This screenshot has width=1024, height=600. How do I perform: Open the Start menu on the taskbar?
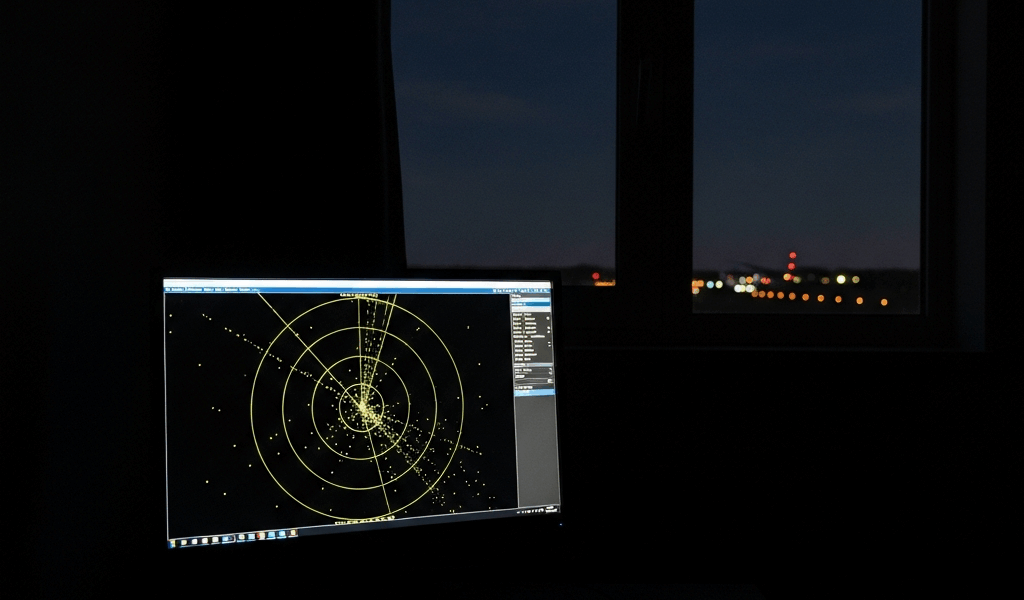170,543
